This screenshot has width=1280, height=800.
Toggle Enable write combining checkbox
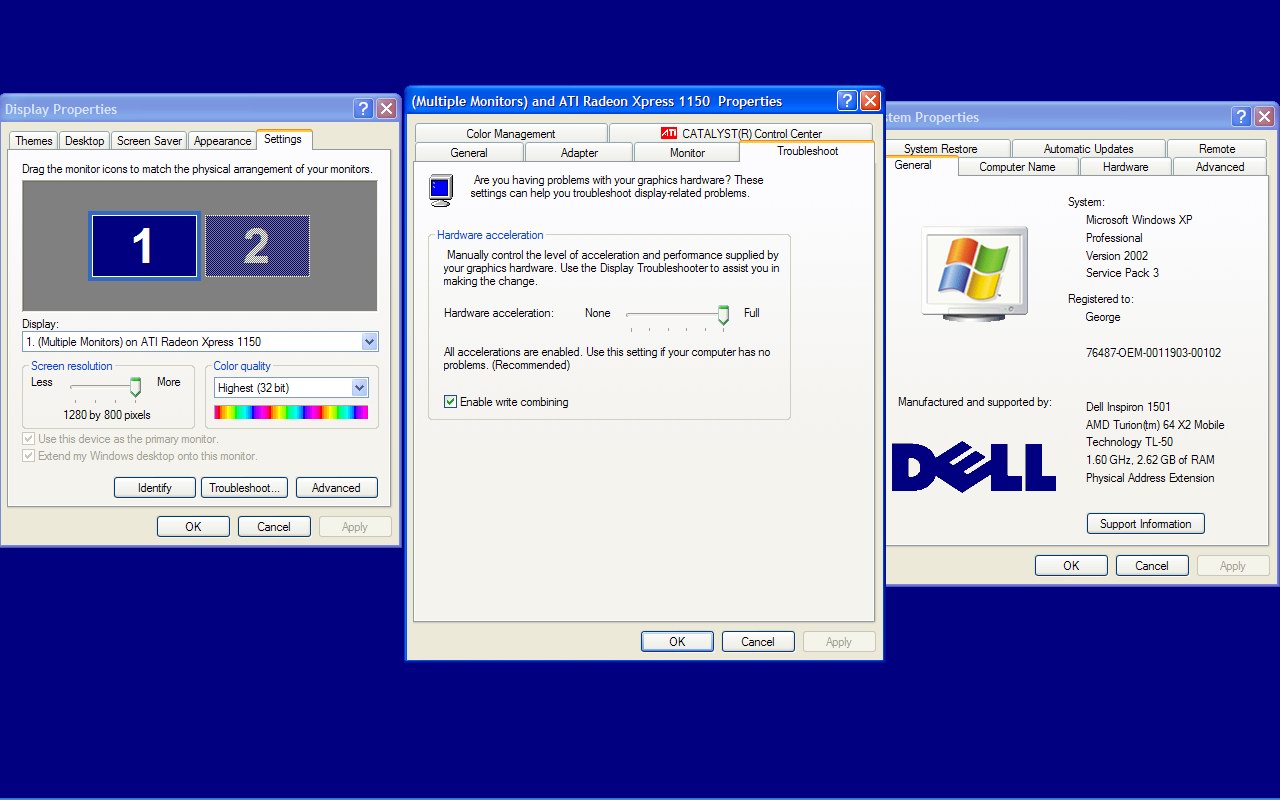coord(450,402)
